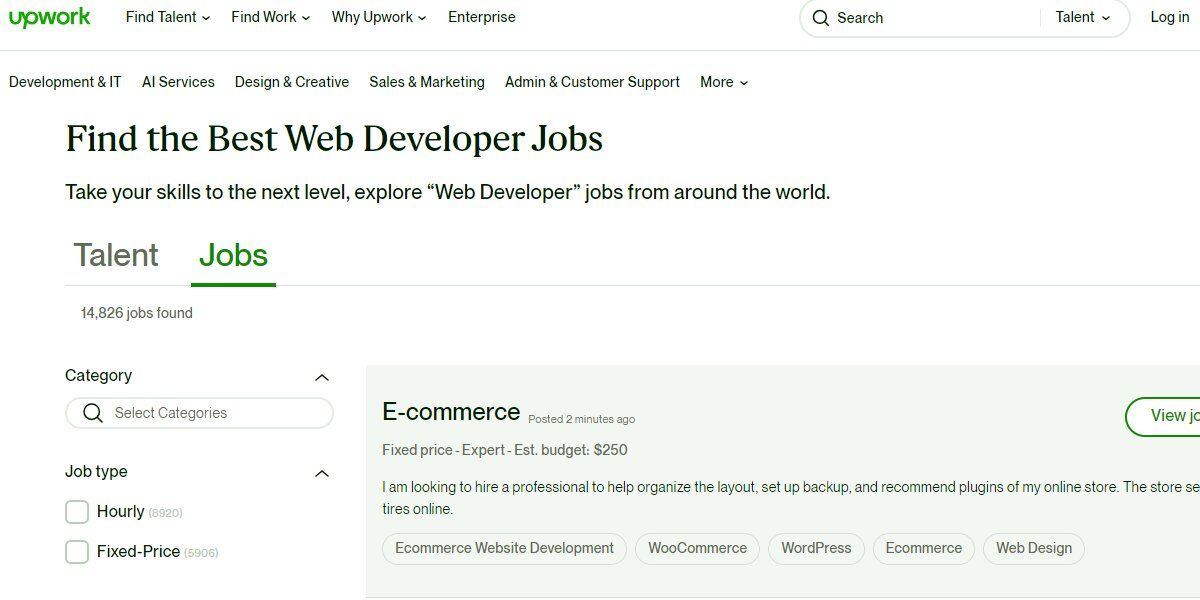Collapse the Job type filter section
The image size is (1200, 600).
[x=321, y=472]
